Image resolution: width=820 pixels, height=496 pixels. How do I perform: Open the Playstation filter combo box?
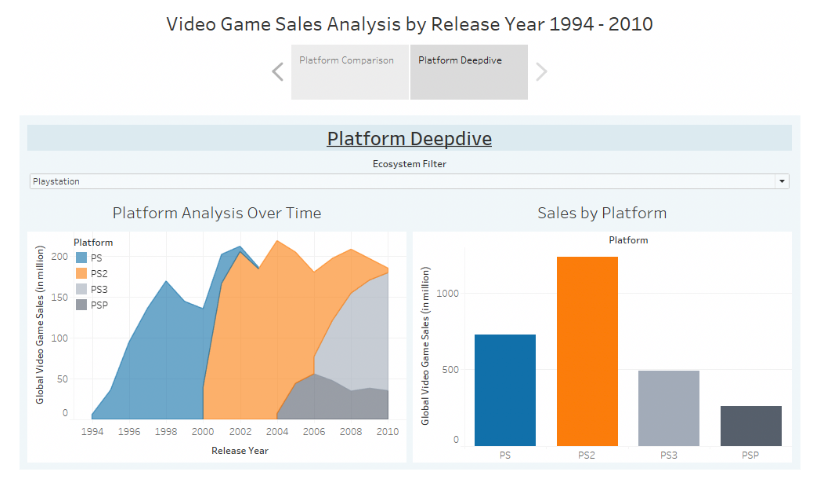pos(409,181)
